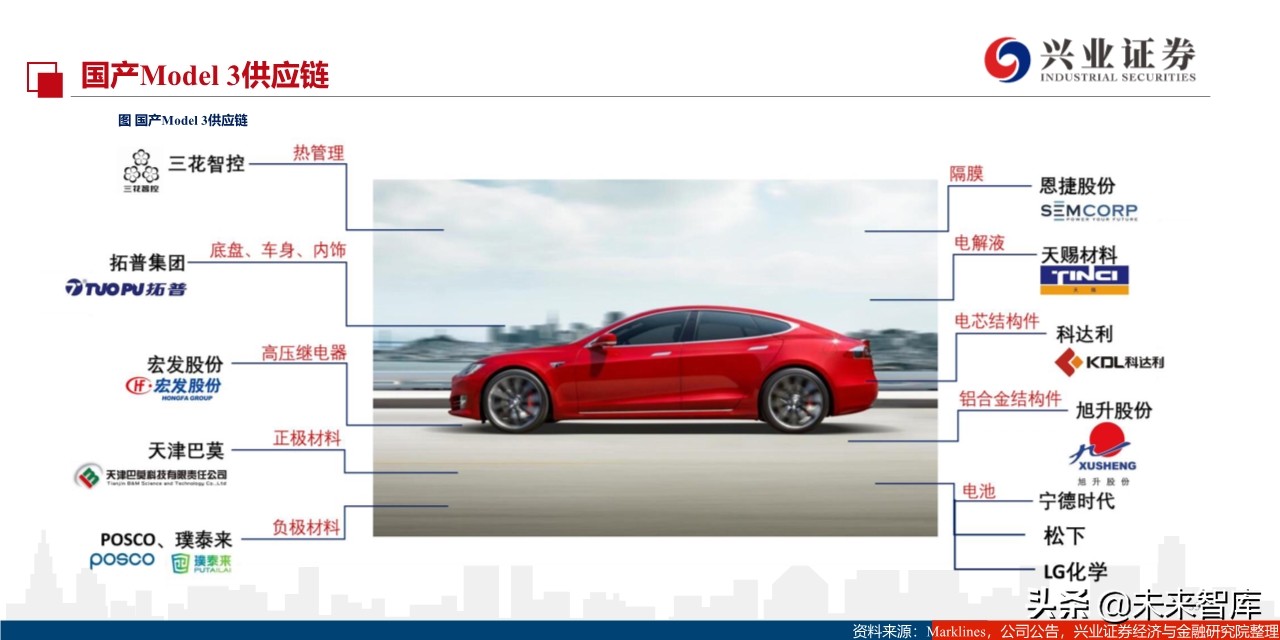Click the Hongfa 宏发股份 group logo

tap(173, 388)
